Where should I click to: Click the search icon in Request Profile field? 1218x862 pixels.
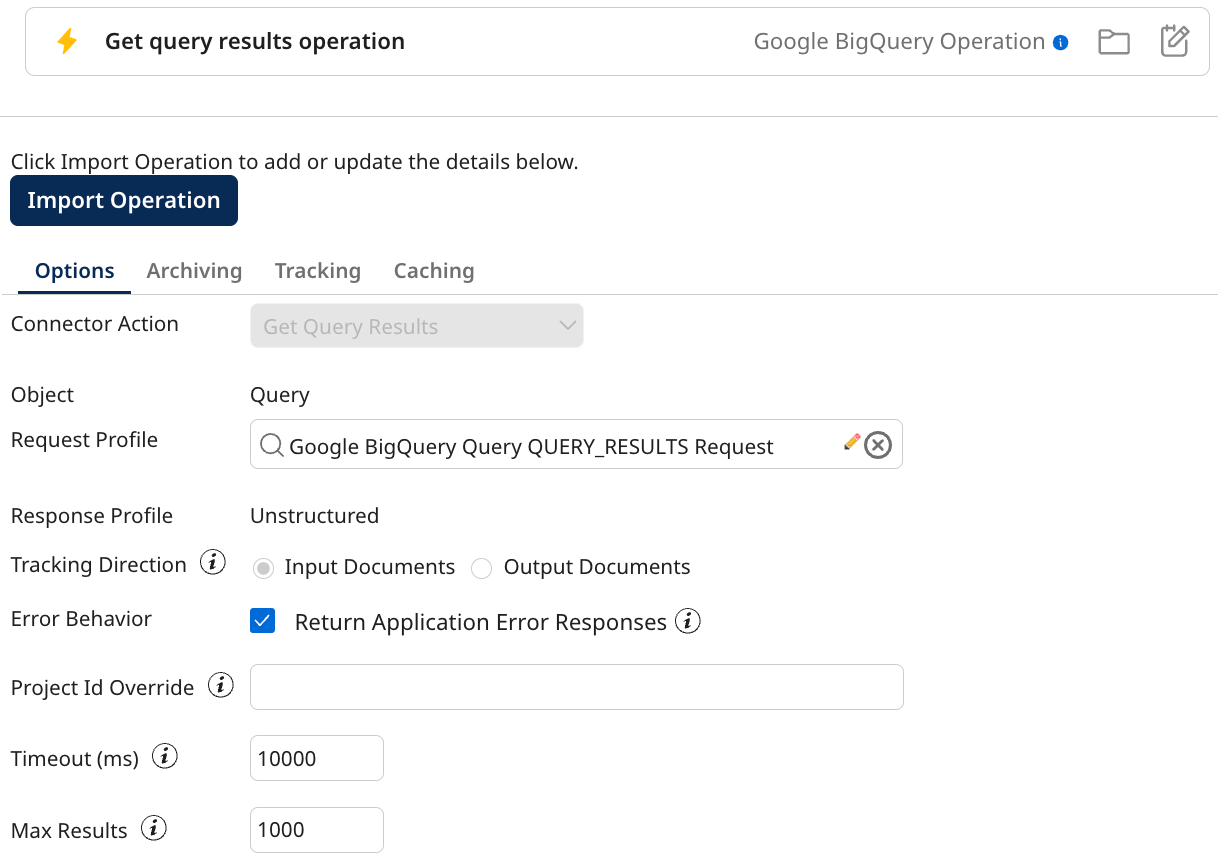[271, 446]
